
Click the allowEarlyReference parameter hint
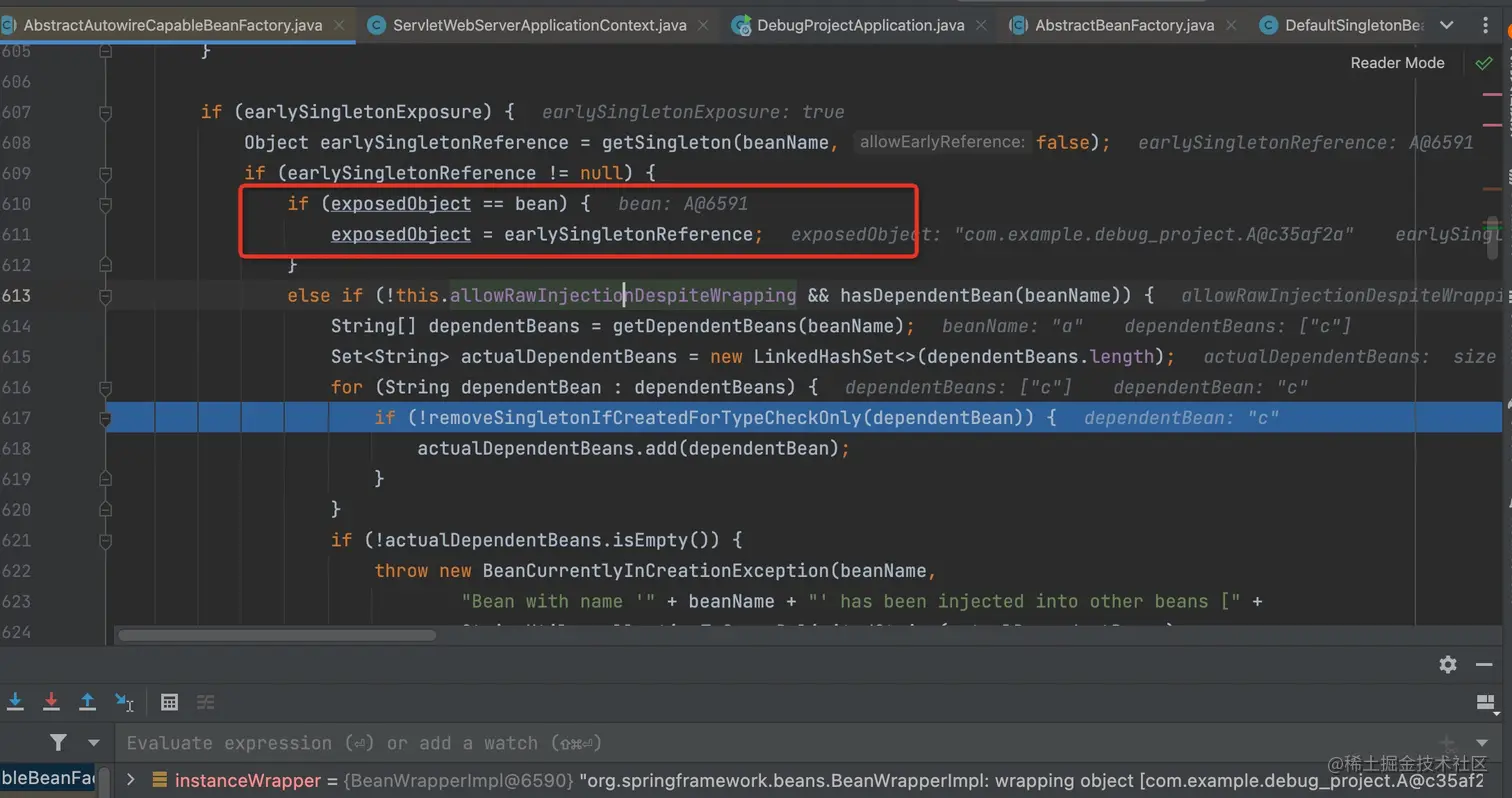943,142
